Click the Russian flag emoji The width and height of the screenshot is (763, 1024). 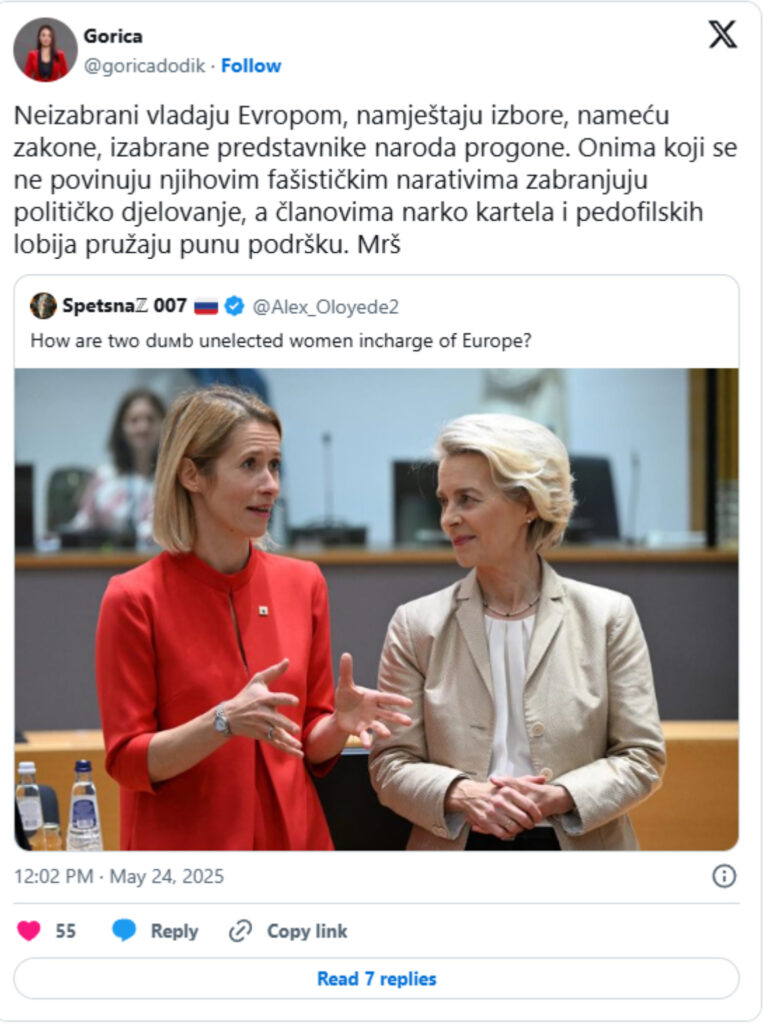tap(206, 306)
